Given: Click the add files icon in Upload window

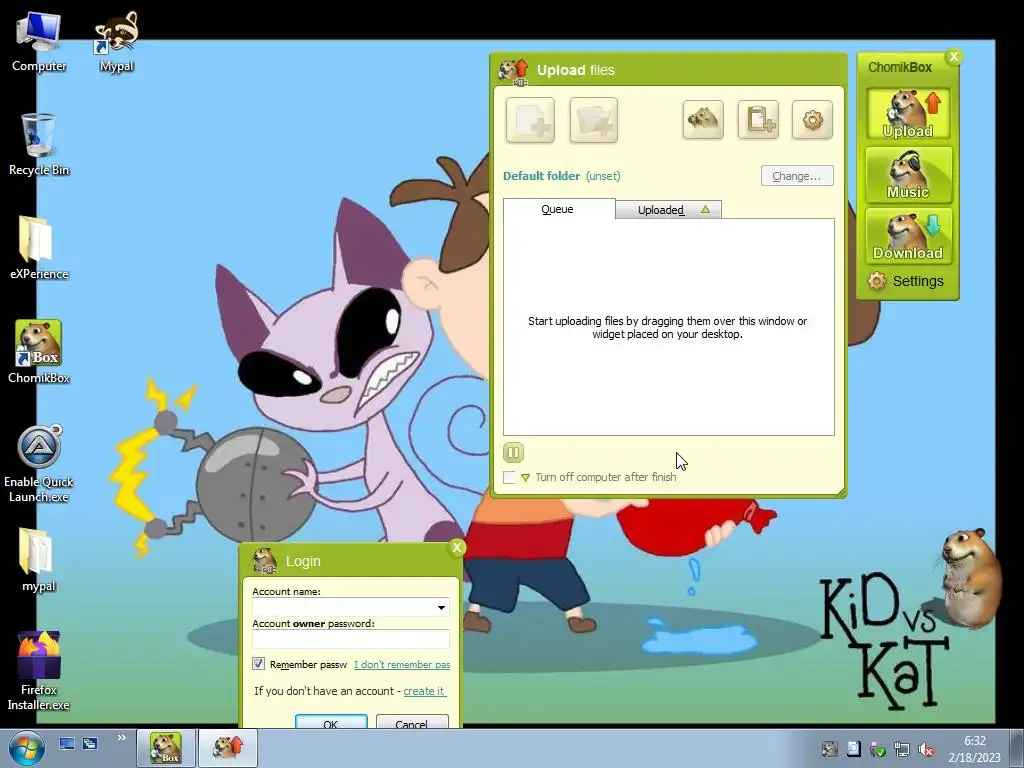Looking at the screenshot, I should tap(530, 120).
